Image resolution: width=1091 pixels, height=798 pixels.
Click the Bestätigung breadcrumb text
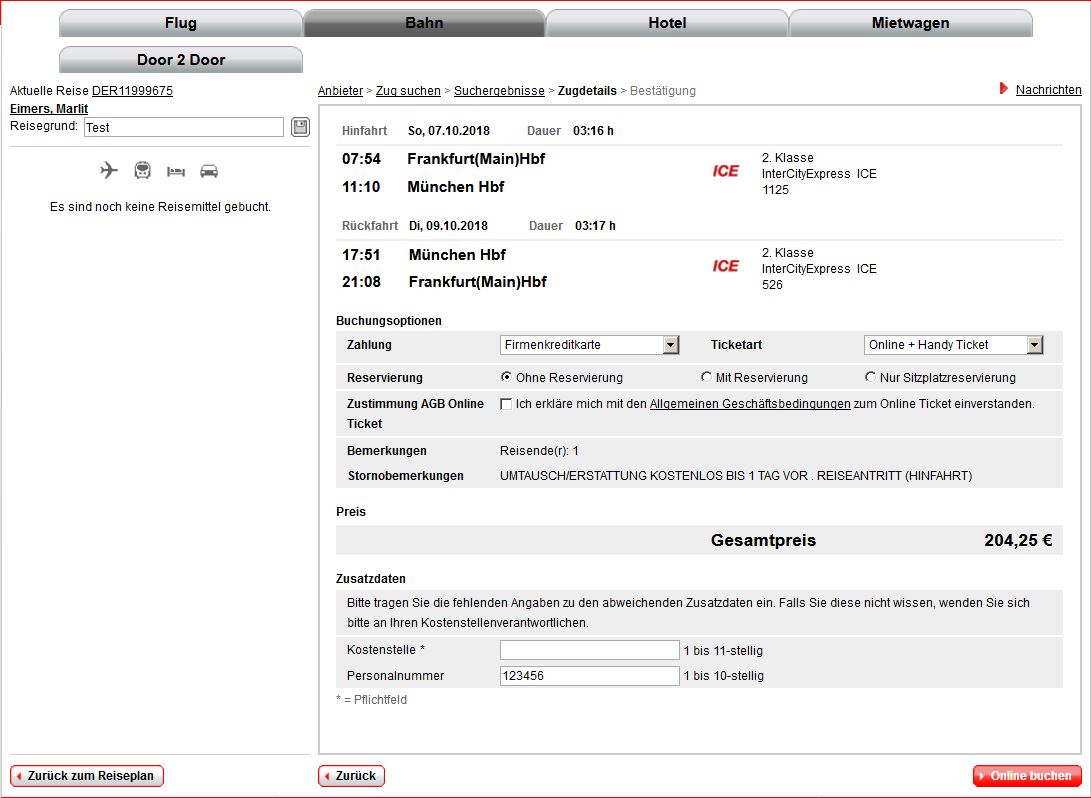[662, 90]
